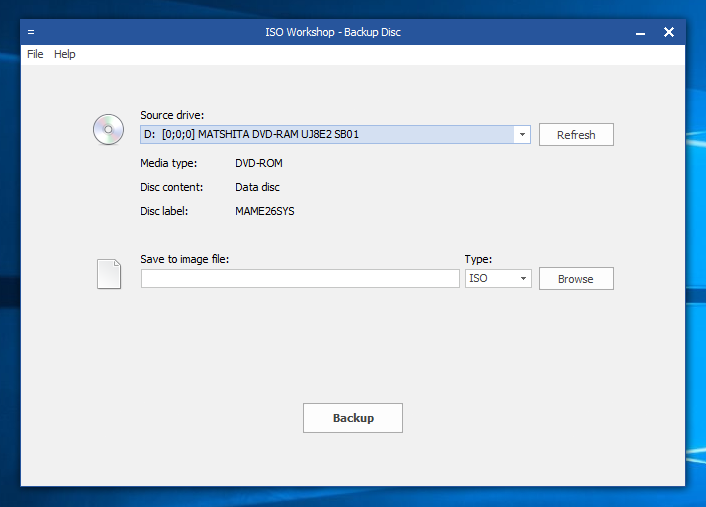Click the Save to image file label
Screen dimensions: 706x507
click(185, 259)
